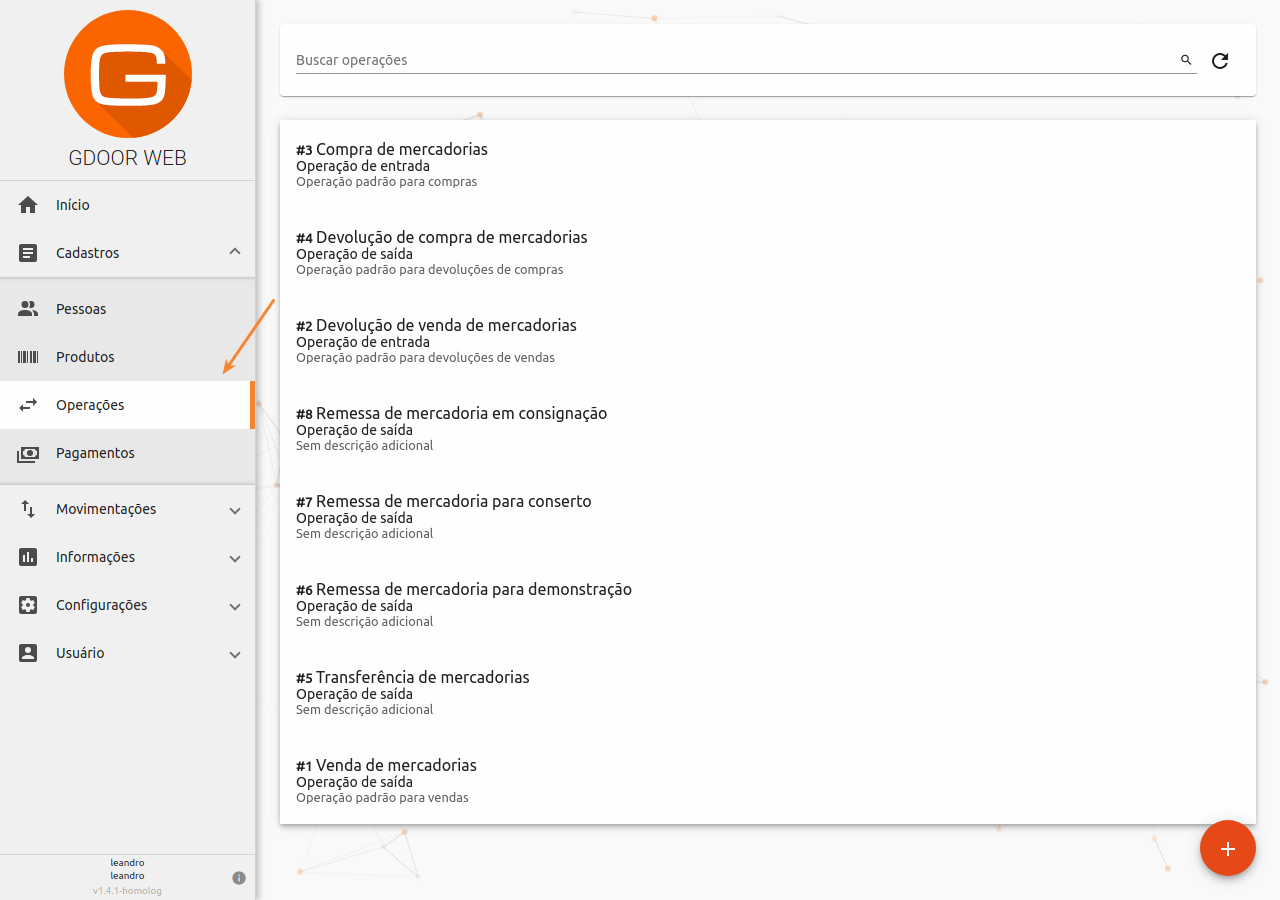Open #8 Remessa de mercadoria em consignação
The height and width of the screenshot is (900, 1280).
(768, 428)
